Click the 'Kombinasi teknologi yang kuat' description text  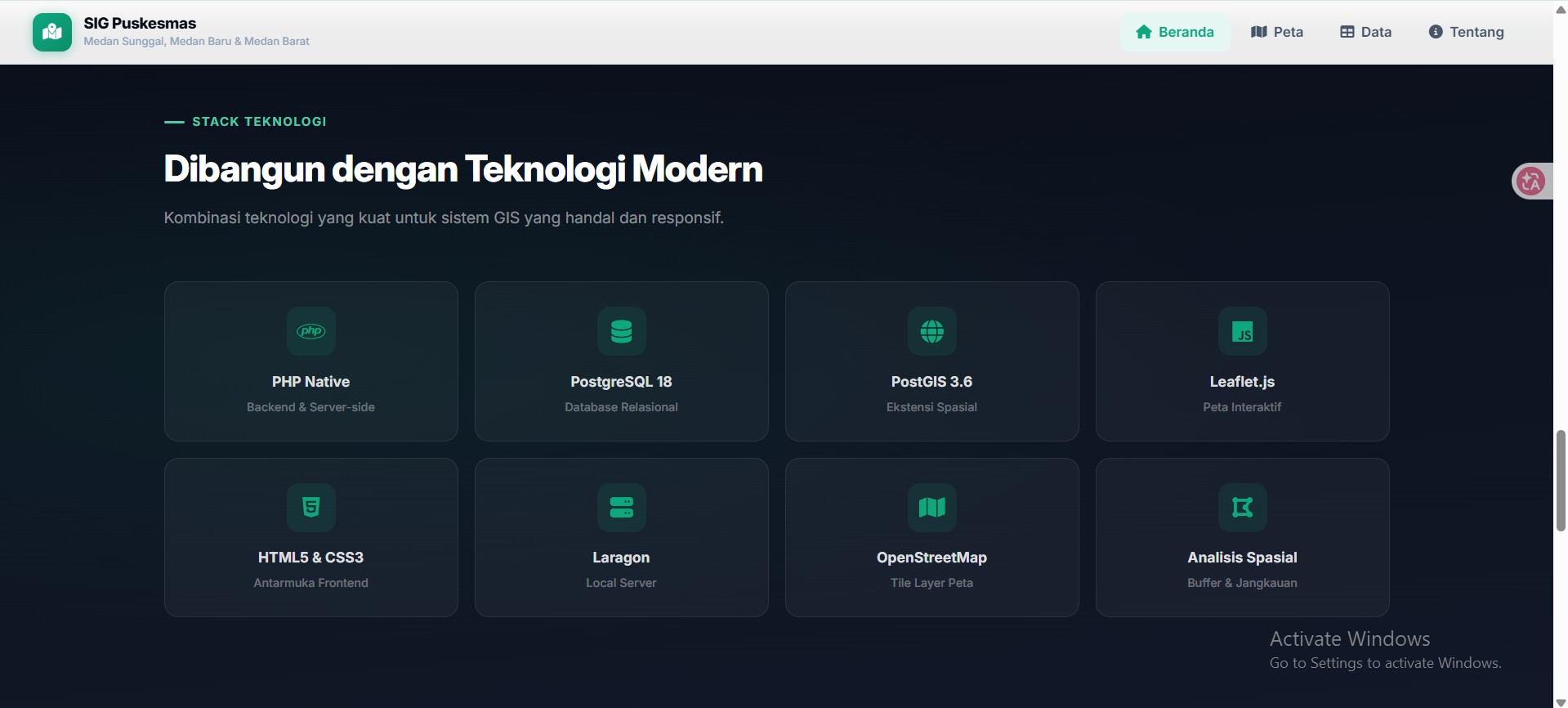click(x=444, y=218)
